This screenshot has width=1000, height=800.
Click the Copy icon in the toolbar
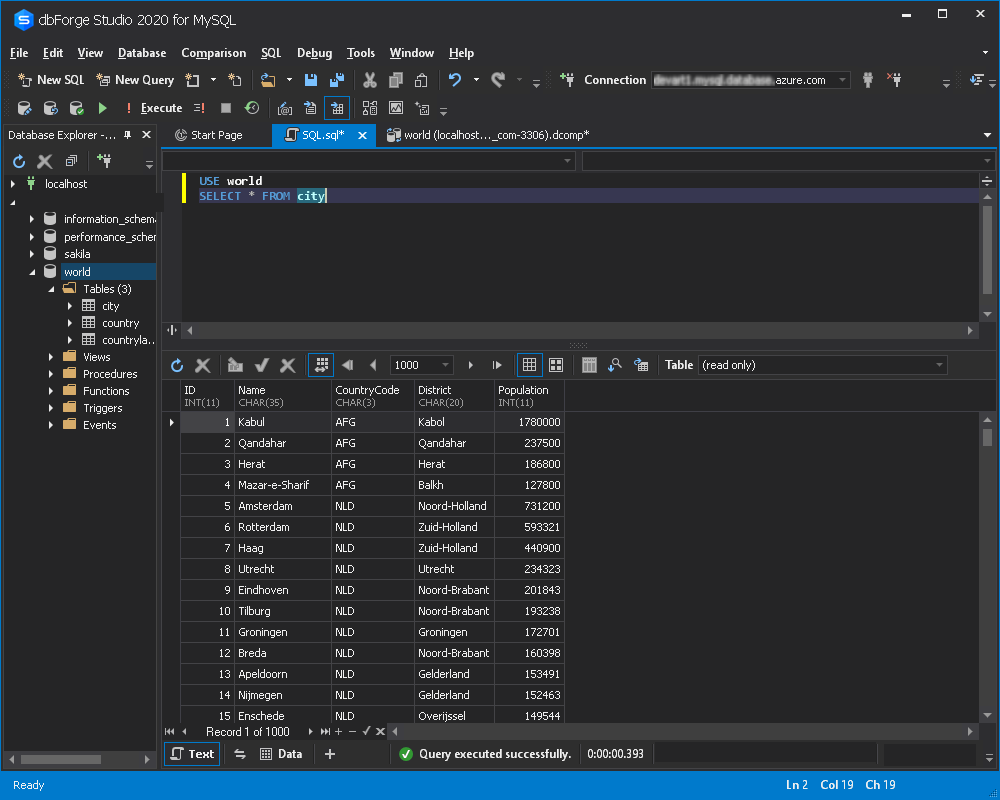click(x=395, y=80)
